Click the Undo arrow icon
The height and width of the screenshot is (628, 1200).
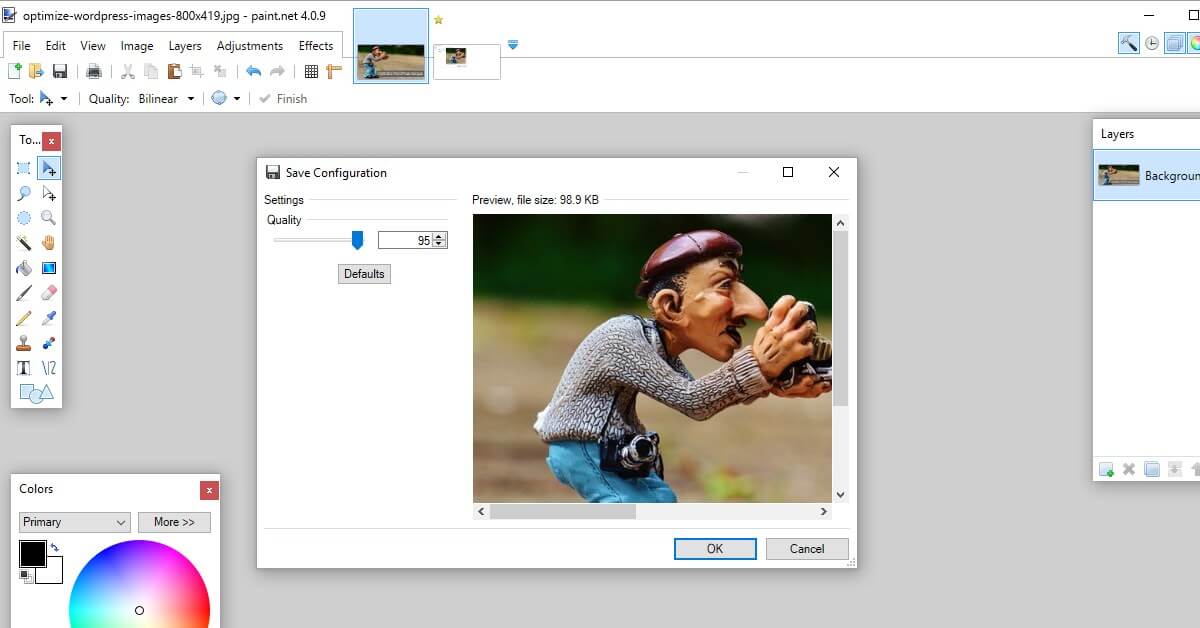253,71
